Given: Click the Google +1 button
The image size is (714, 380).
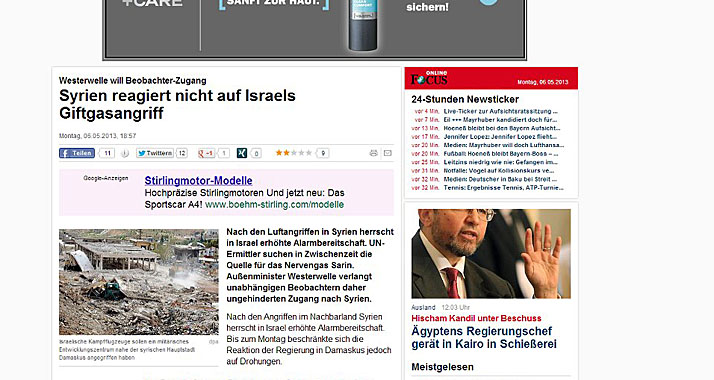Looking at the screenshot, I should (206, 153).
